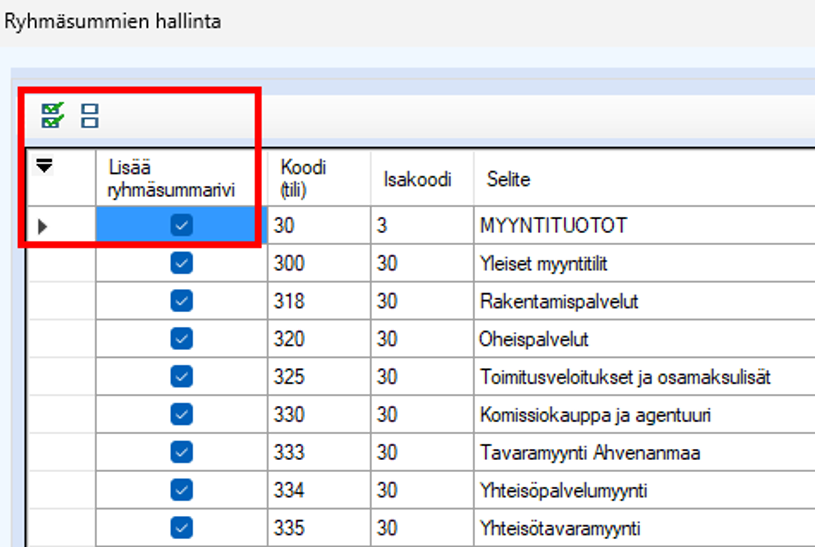Toggle checkbox for code 325 row
The image size is (815, 547).
[181, 377]
